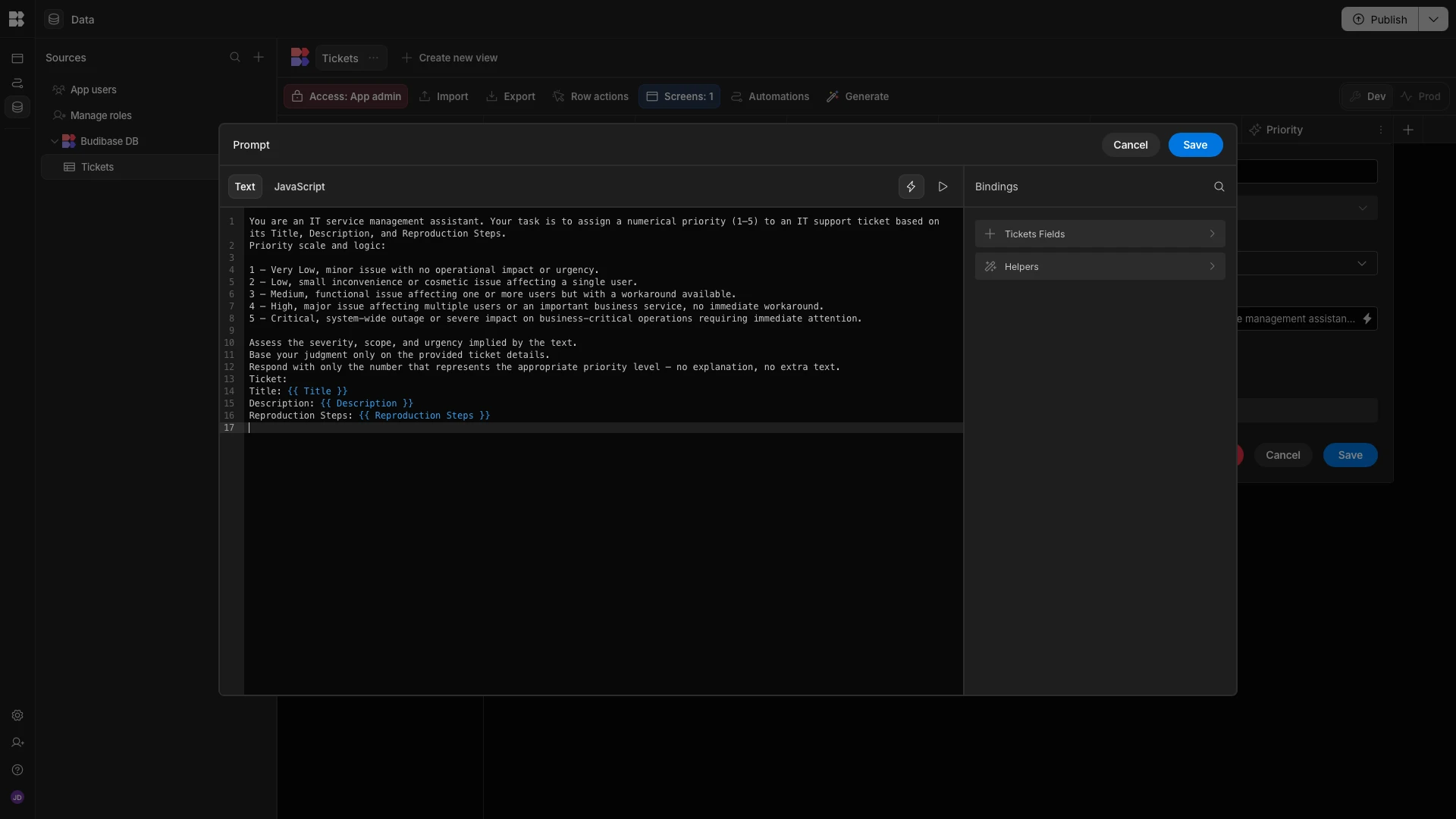Add a new source with plus icon
1456x819 pixels.
coord(259,58)
